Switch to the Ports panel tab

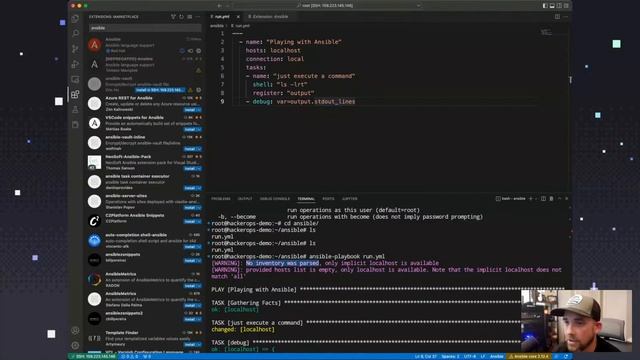coord(328,199)
